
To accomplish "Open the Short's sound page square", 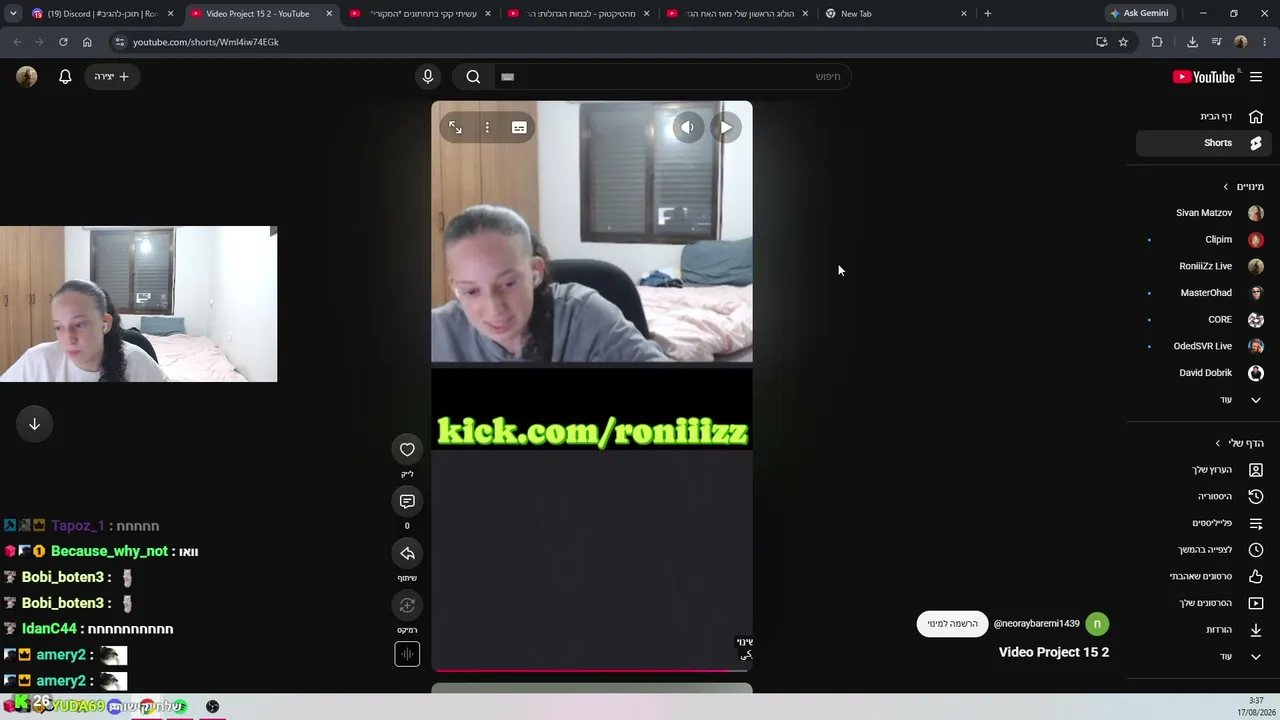I will 407,654.
